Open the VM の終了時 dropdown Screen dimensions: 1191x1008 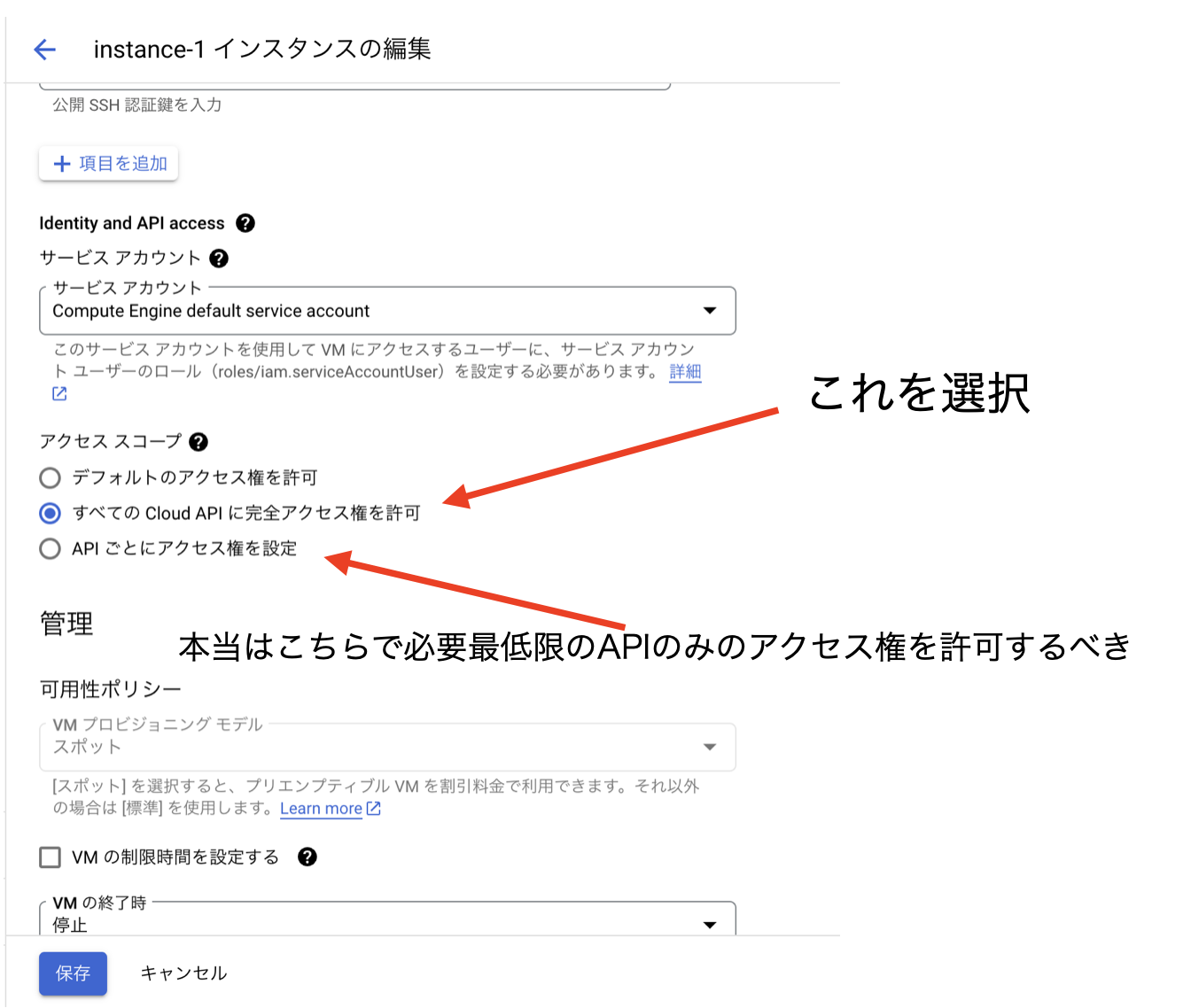coord(709,924)
